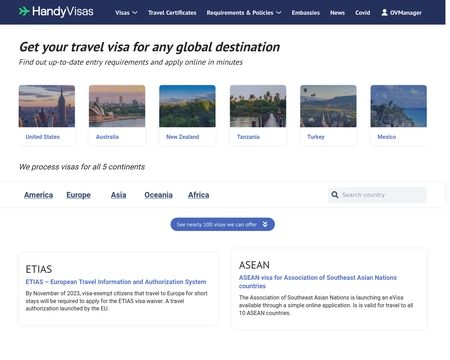
Task: Click ASEAN description paragraph text
Action: point(326,305)
